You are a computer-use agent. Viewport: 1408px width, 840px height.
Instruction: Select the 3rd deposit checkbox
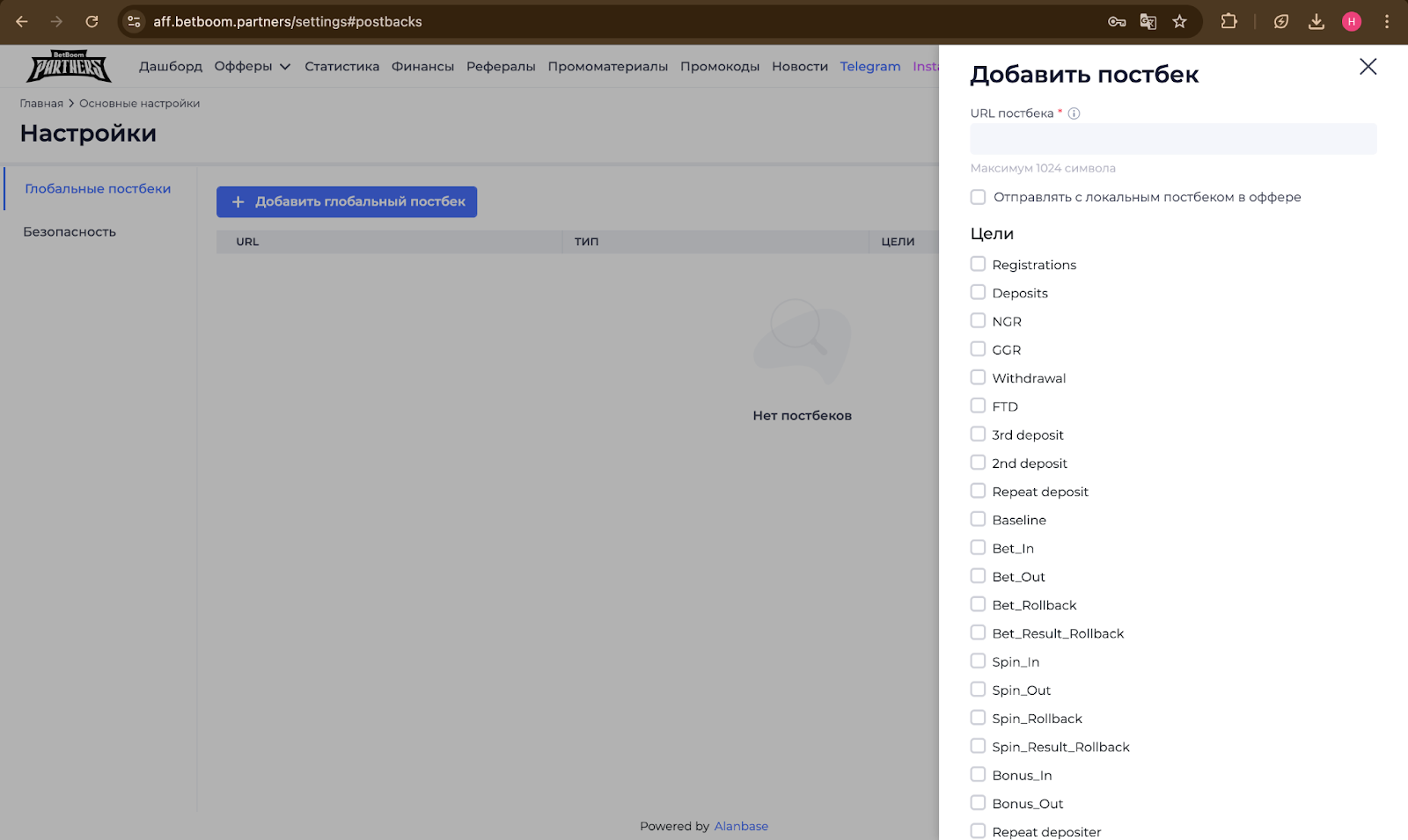[978, 434]
